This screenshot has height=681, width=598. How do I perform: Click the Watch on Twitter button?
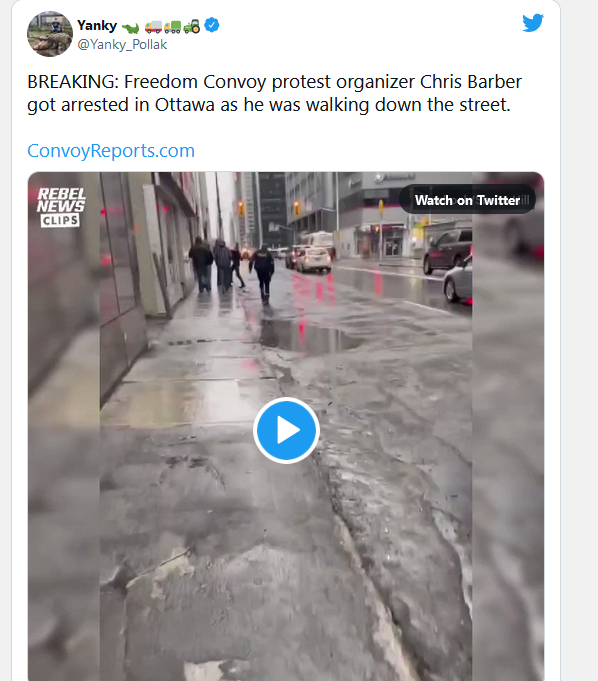(467, 200)
